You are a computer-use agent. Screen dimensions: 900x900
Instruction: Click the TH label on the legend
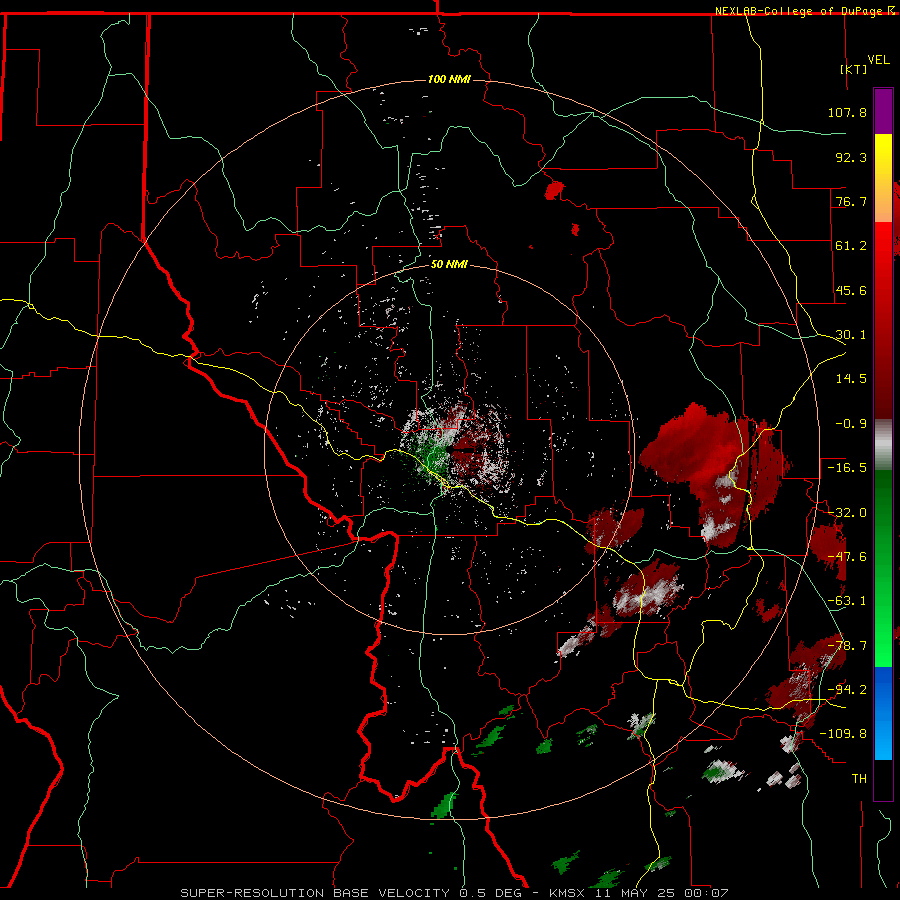click(859, 779)
